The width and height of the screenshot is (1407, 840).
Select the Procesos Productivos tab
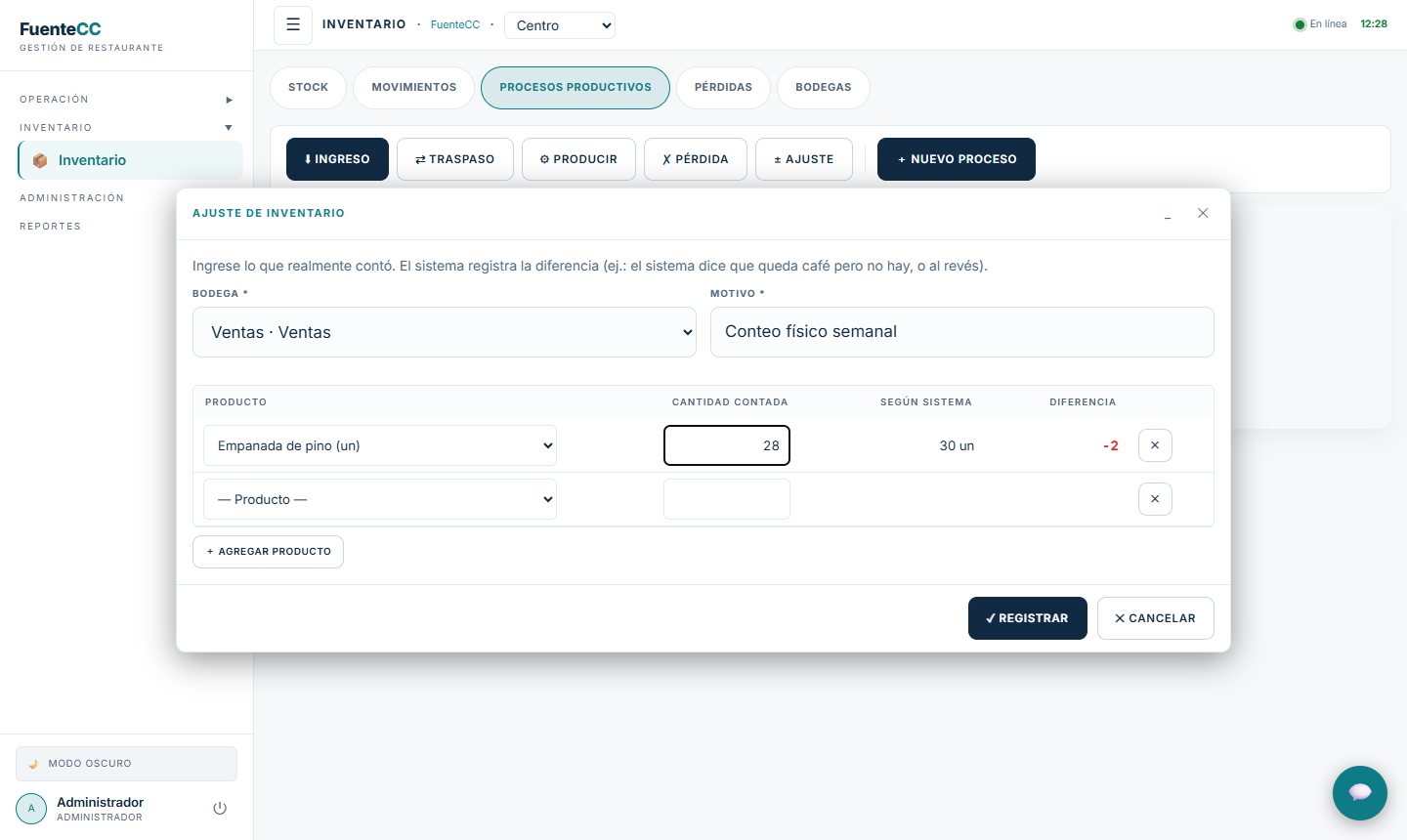click(x=576, y=88)
